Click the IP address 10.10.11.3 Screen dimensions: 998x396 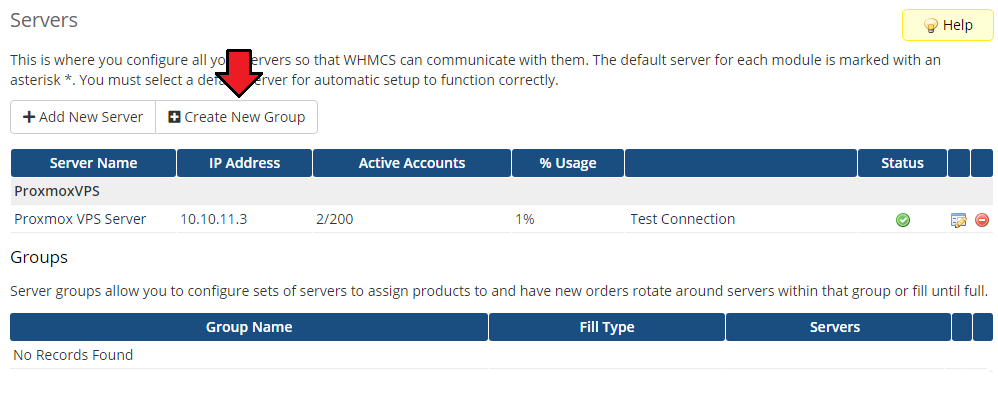214,219
